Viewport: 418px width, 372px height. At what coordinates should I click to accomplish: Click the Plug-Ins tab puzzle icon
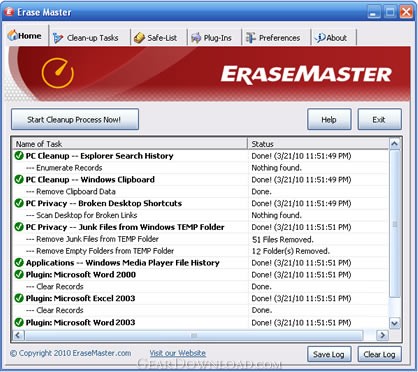point(196,38)
